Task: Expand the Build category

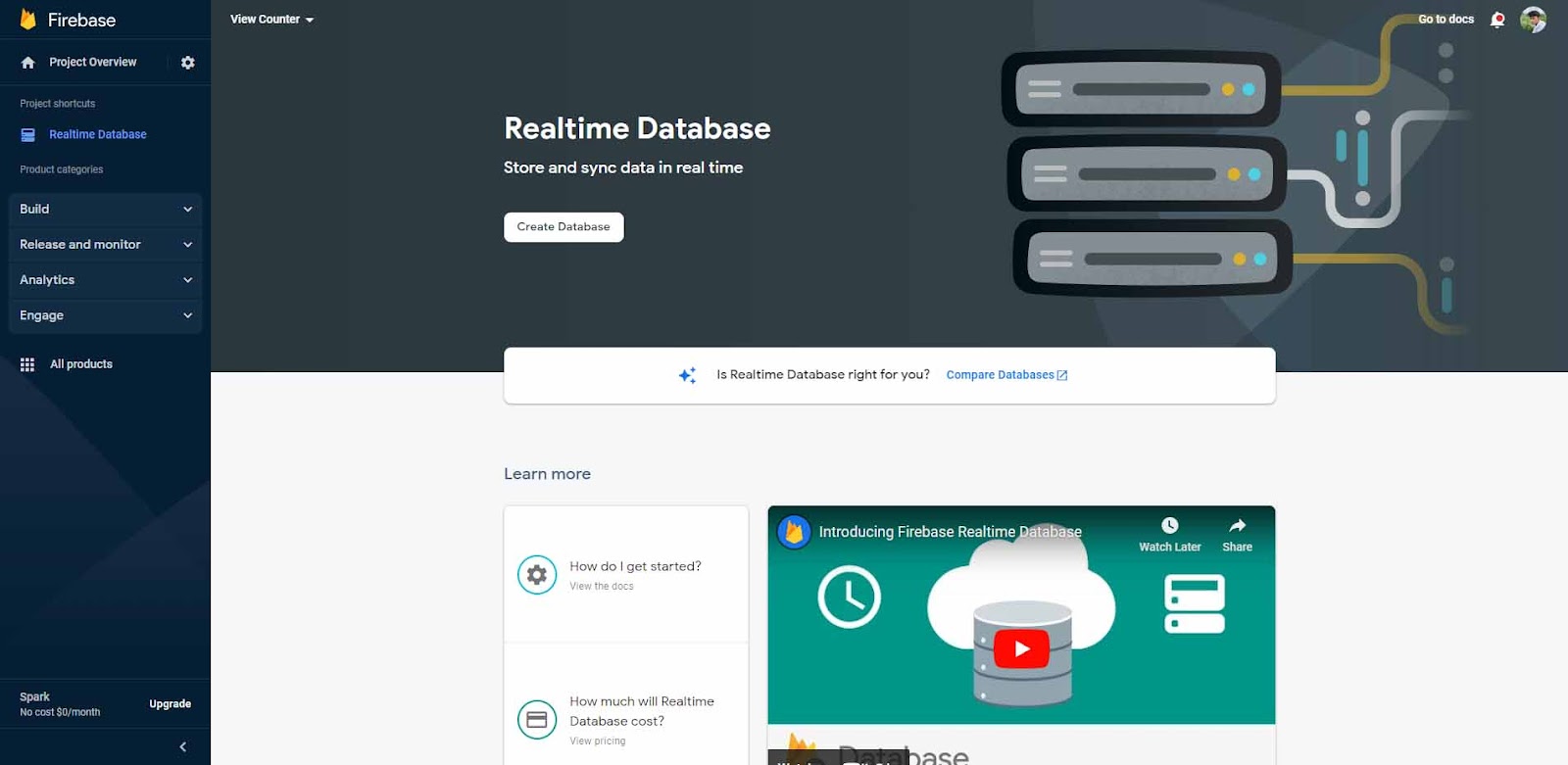Action: coord(106,210)
